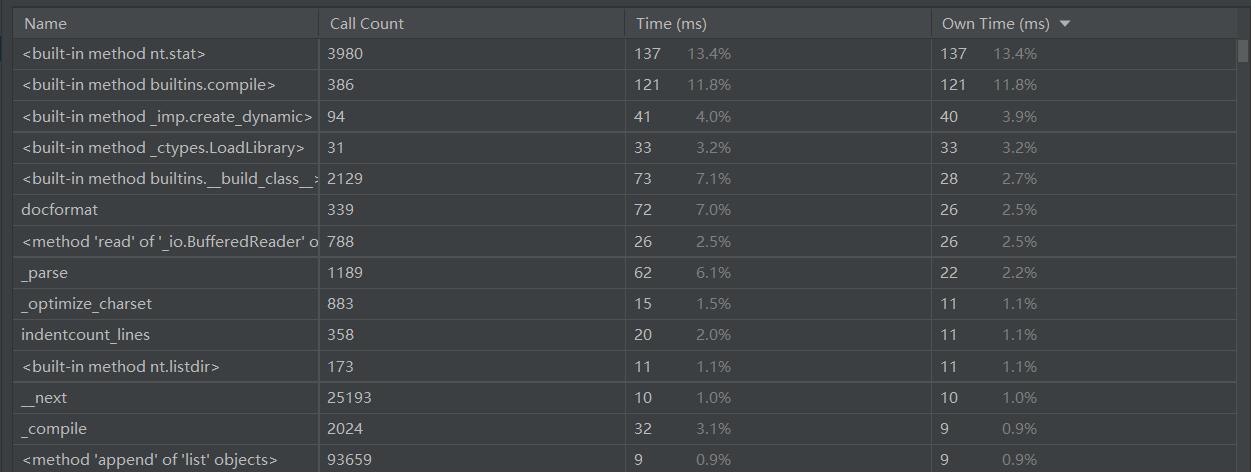Sort by Own Time (ms) header
Viewport: 1251px width, 472px height.
[x=994, y=24]
